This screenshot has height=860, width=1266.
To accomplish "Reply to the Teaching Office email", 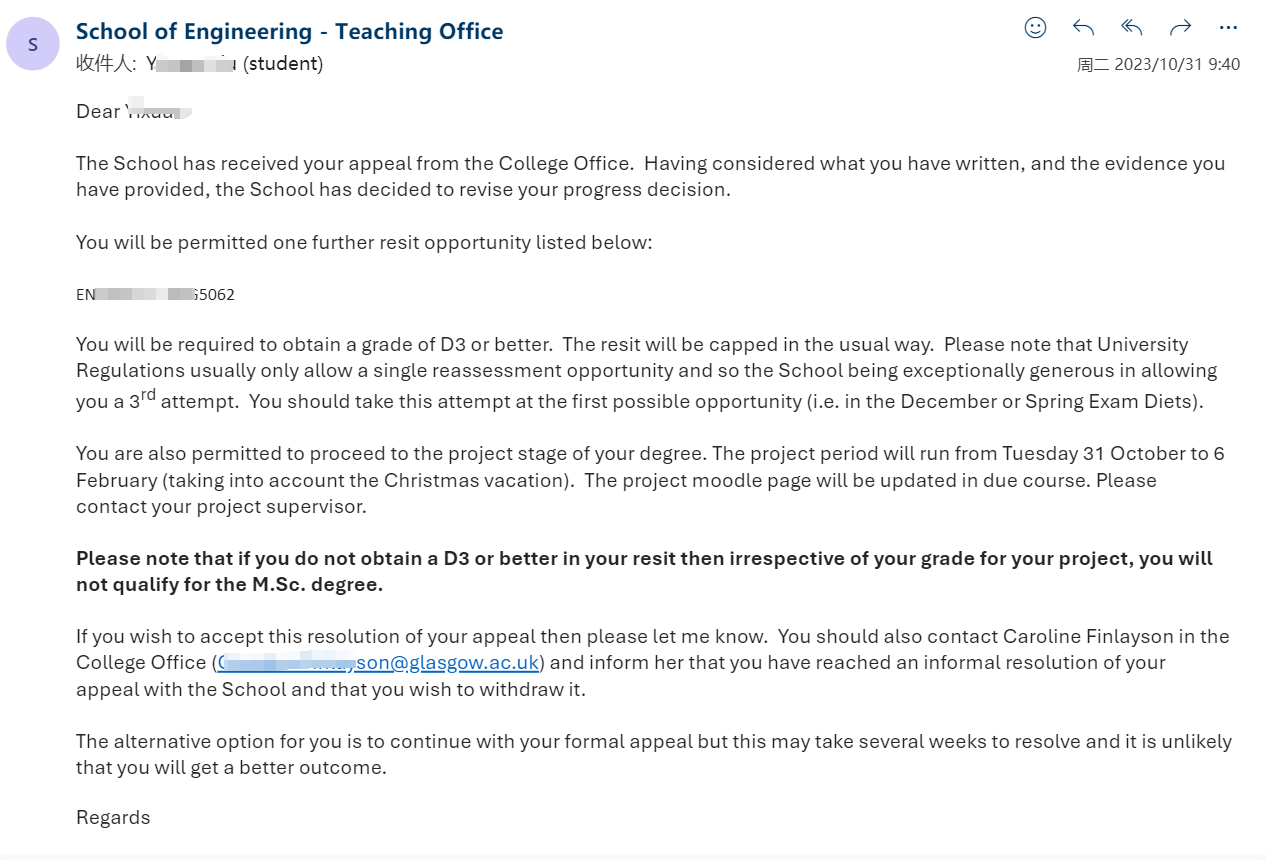I will (x=1083, y=28).
